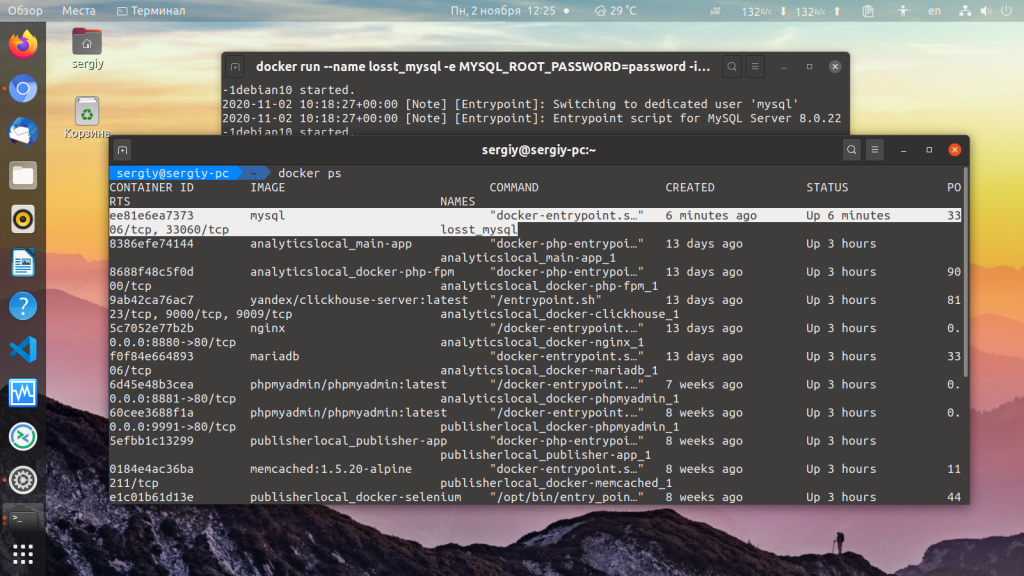Open the Обзор activities overview
Viewport: 1024px width, 576px height.
click(25, 10)
